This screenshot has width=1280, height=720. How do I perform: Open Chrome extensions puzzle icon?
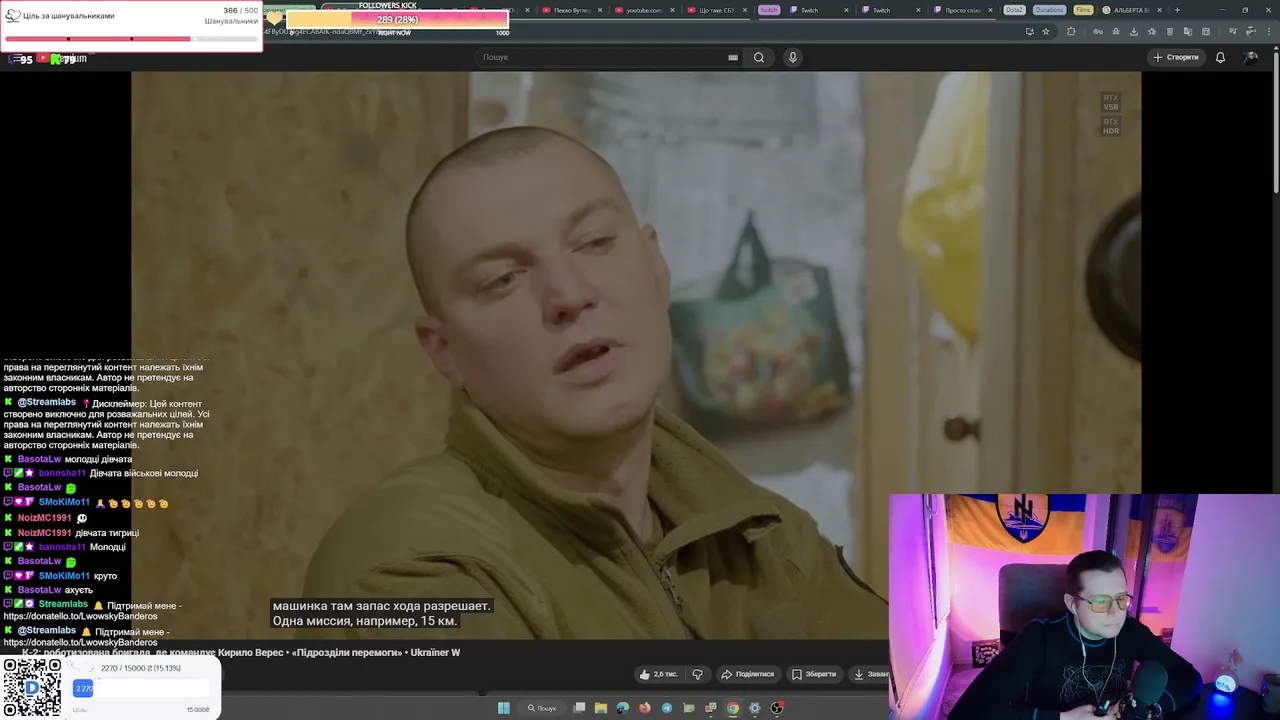[x=1071, y=31]
